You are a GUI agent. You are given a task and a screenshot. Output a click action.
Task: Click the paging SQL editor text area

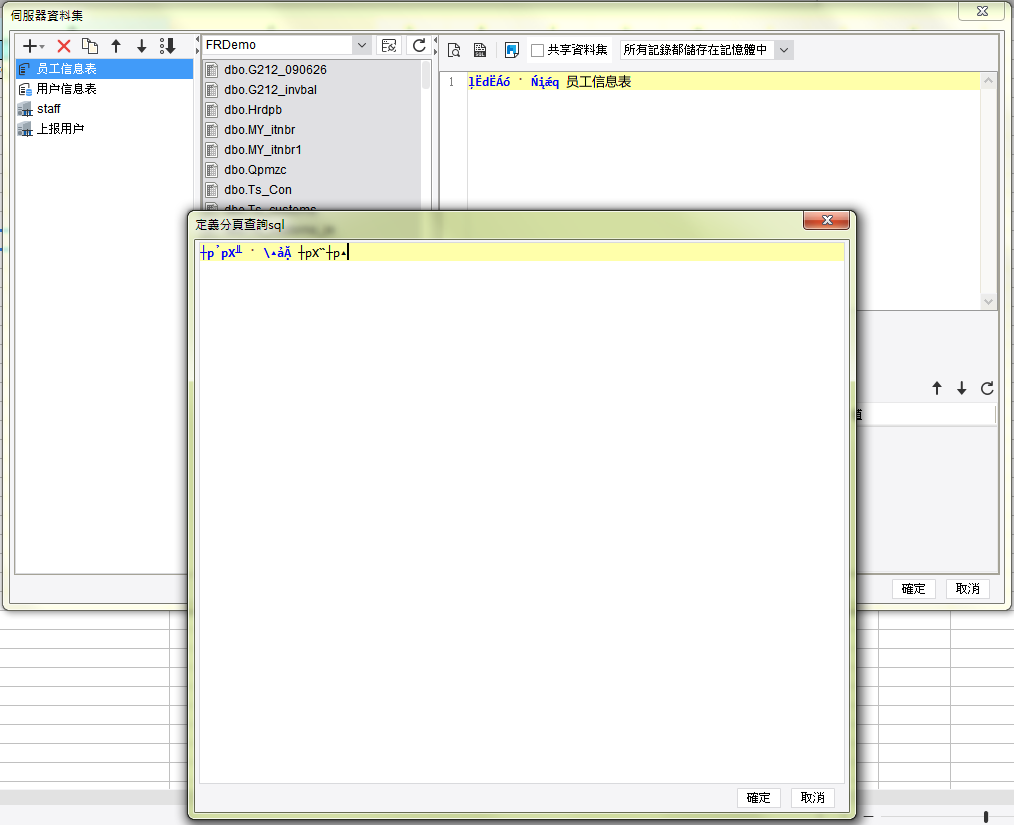click(520, 500)
